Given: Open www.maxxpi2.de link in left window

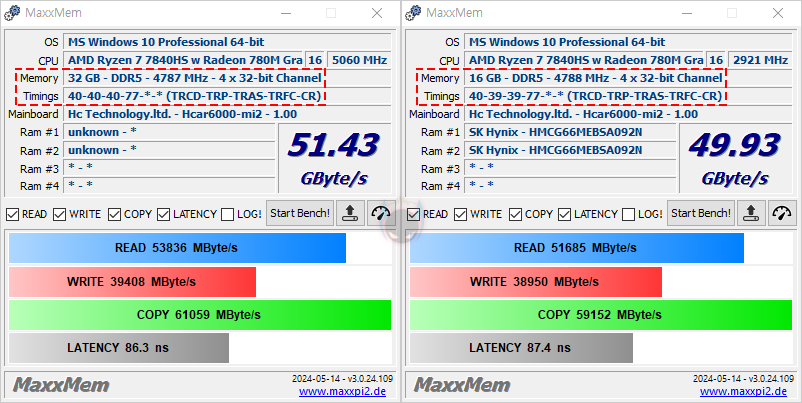Looking at the screenshot, I should pyautogui.click(x=342, y=392).
